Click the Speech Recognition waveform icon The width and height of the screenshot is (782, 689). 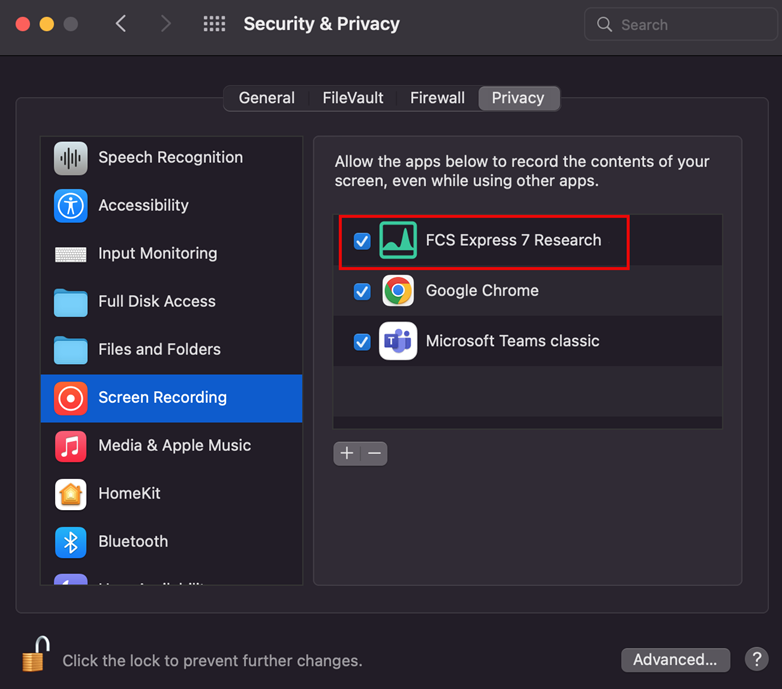[x=70, y=158]
